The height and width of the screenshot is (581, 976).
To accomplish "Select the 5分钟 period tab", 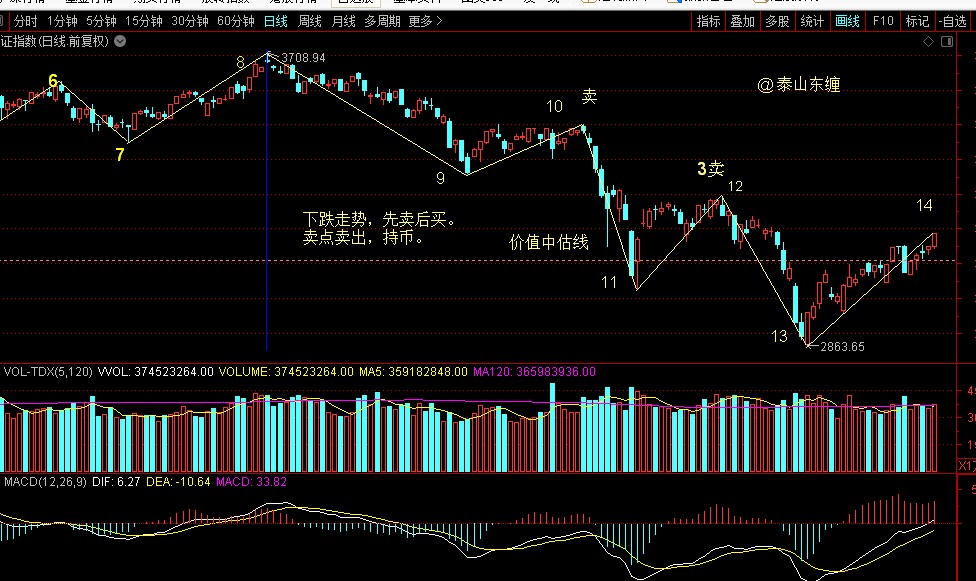I will [x=101, y=21].
